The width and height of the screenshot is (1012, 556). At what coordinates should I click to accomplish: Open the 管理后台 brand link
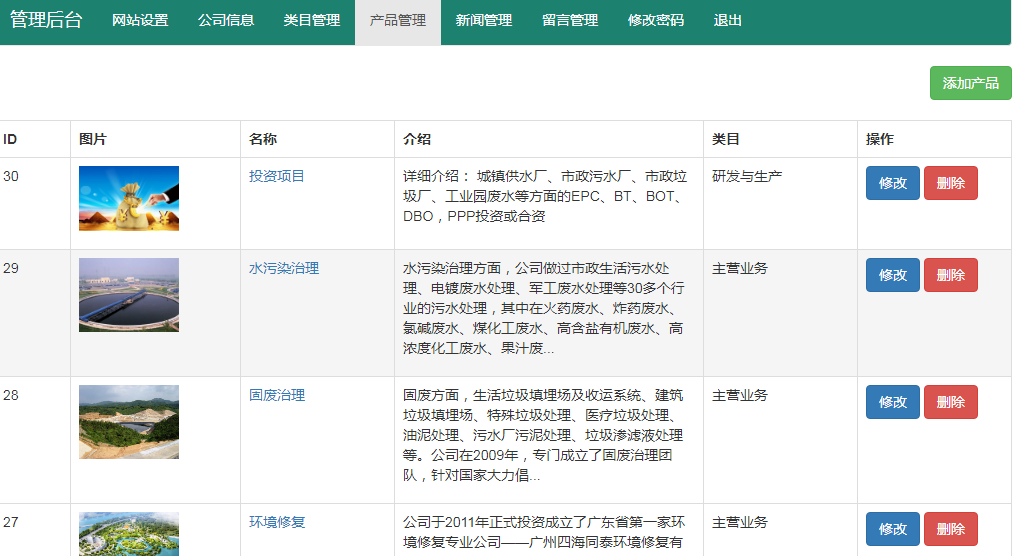[x=46, y=20]
